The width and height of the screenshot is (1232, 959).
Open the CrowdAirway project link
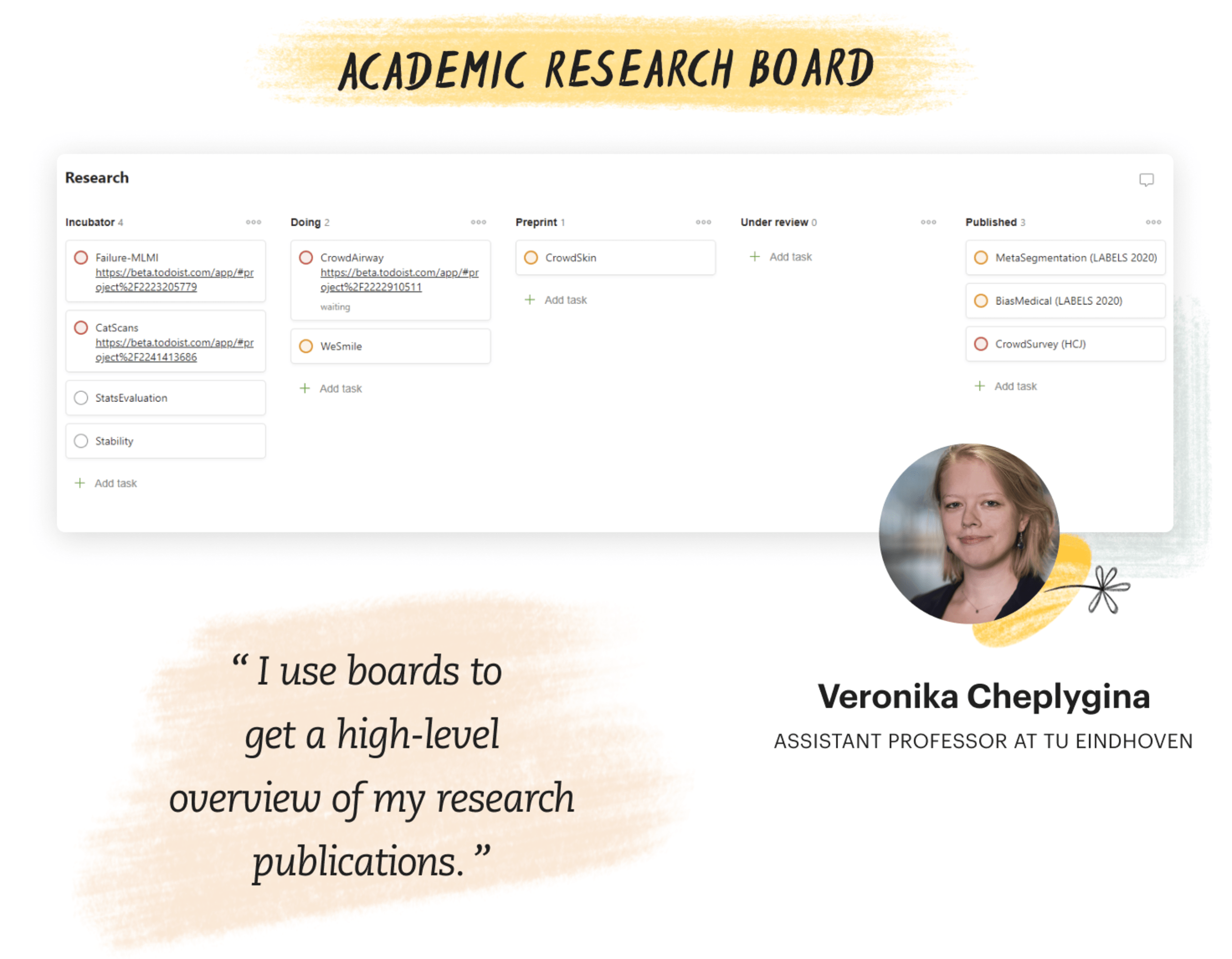(x=400, y=280)
